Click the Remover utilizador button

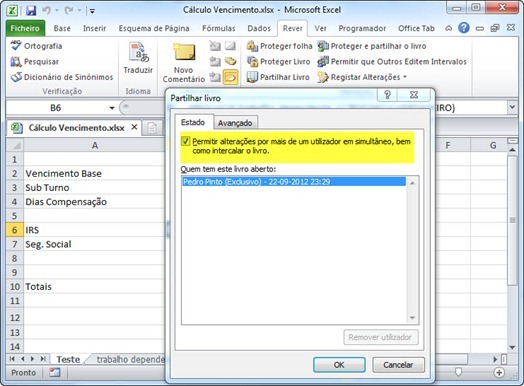380,337
